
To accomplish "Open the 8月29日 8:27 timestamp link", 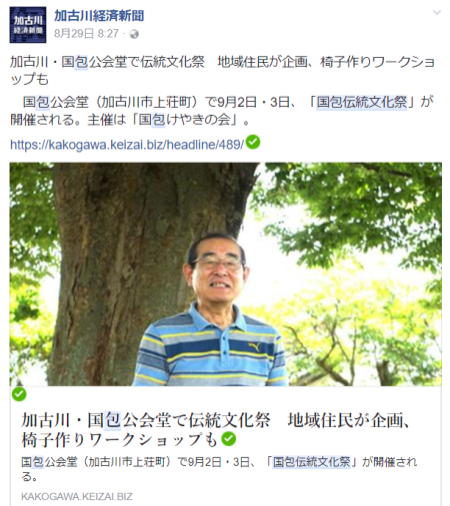I will point(86,34).
